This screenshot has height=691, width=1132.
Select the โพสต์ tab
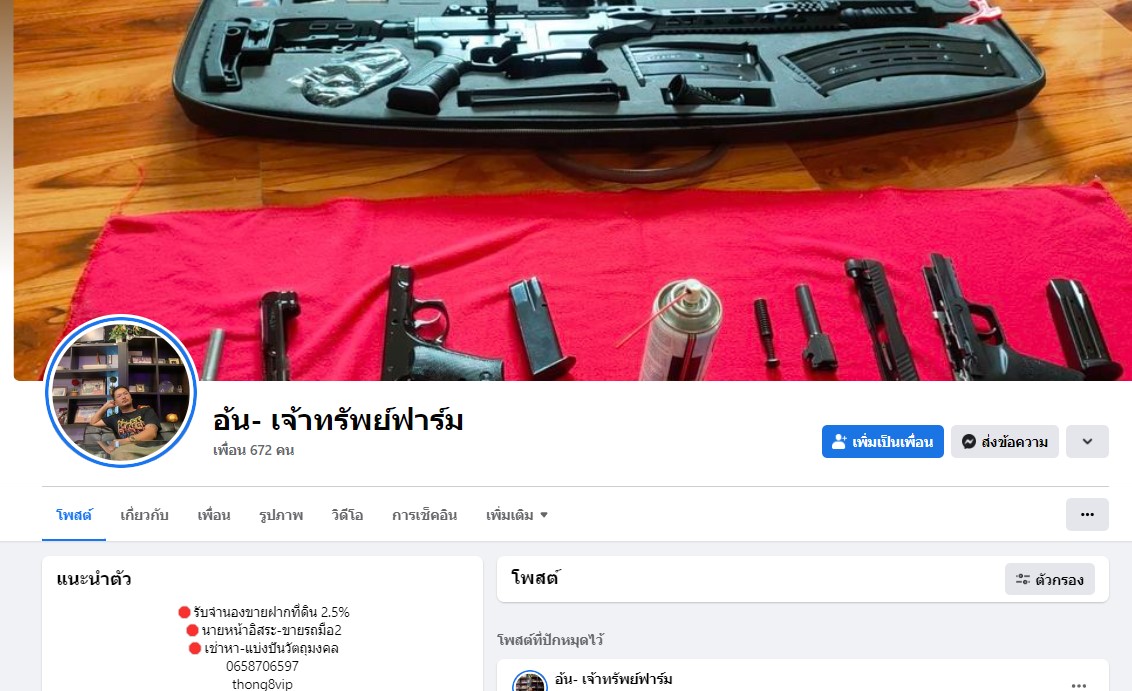click(x=74, y=515)
